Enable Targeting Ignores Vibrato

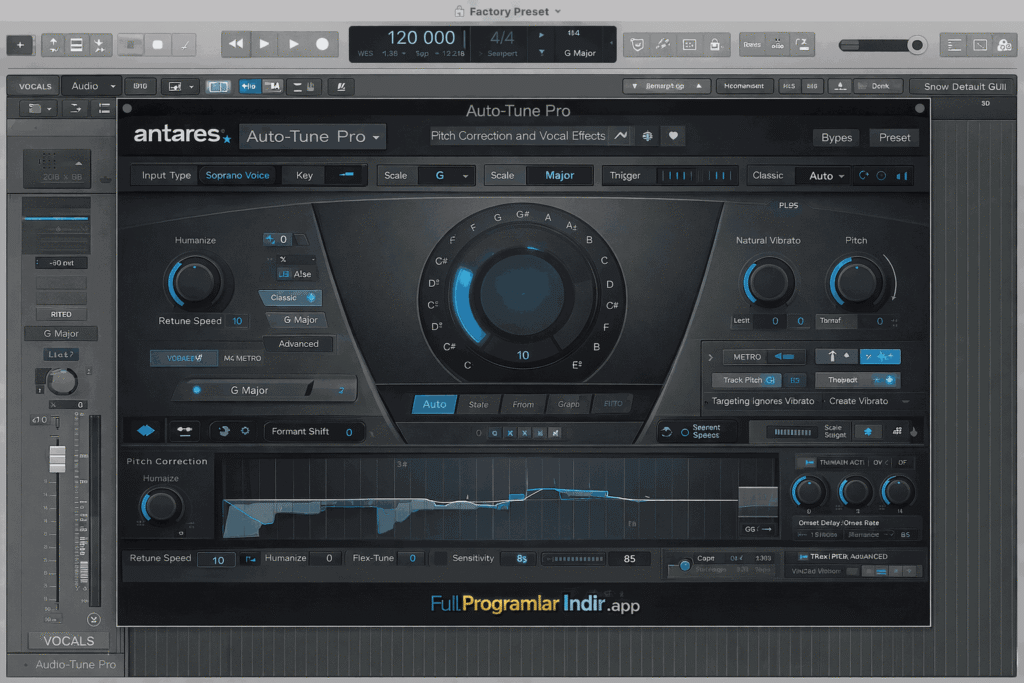click(763, 400)
